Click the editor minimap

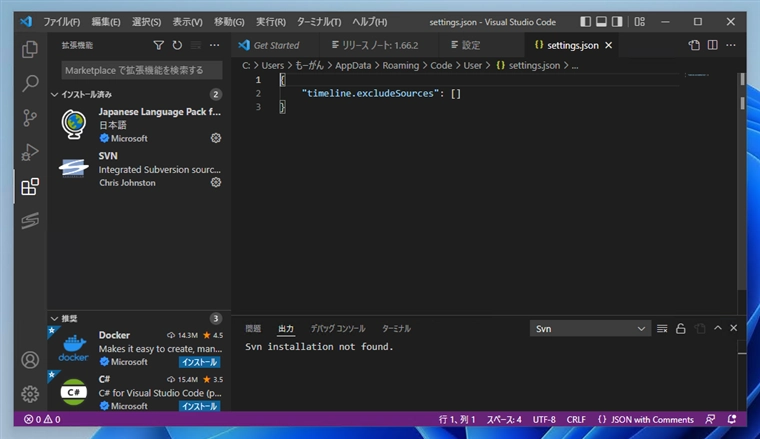pyautogui.click(x=698, y=75)
